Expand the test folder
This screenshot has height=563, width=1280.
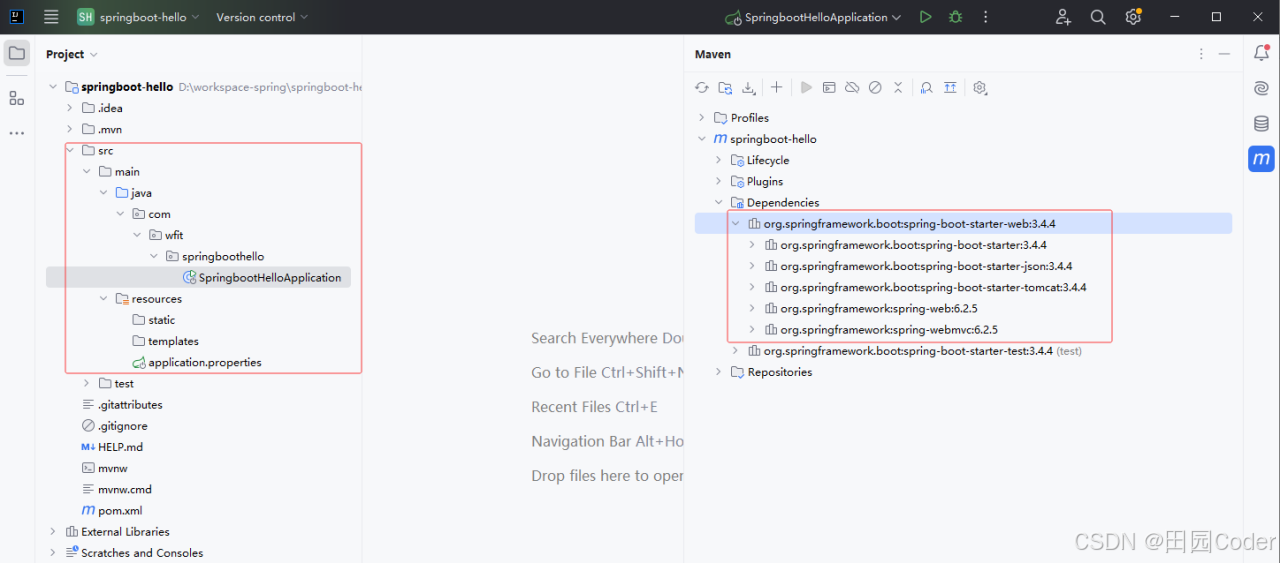point(87,383)
